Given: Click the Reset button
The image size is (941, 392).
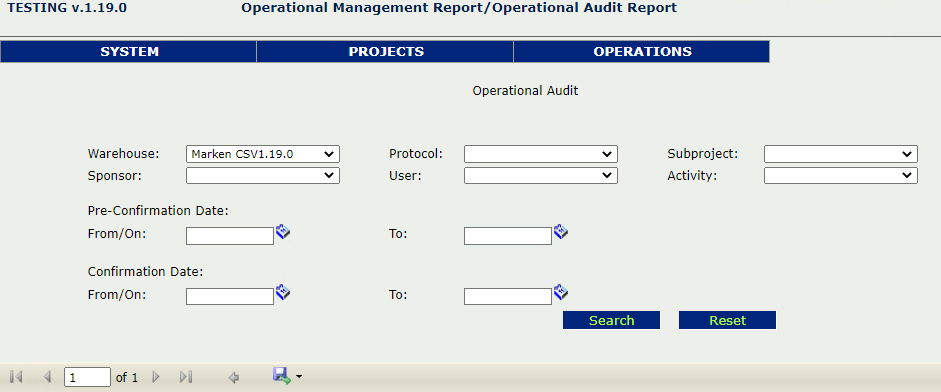Looking at the screenshot, I should (x=727, y=320).
